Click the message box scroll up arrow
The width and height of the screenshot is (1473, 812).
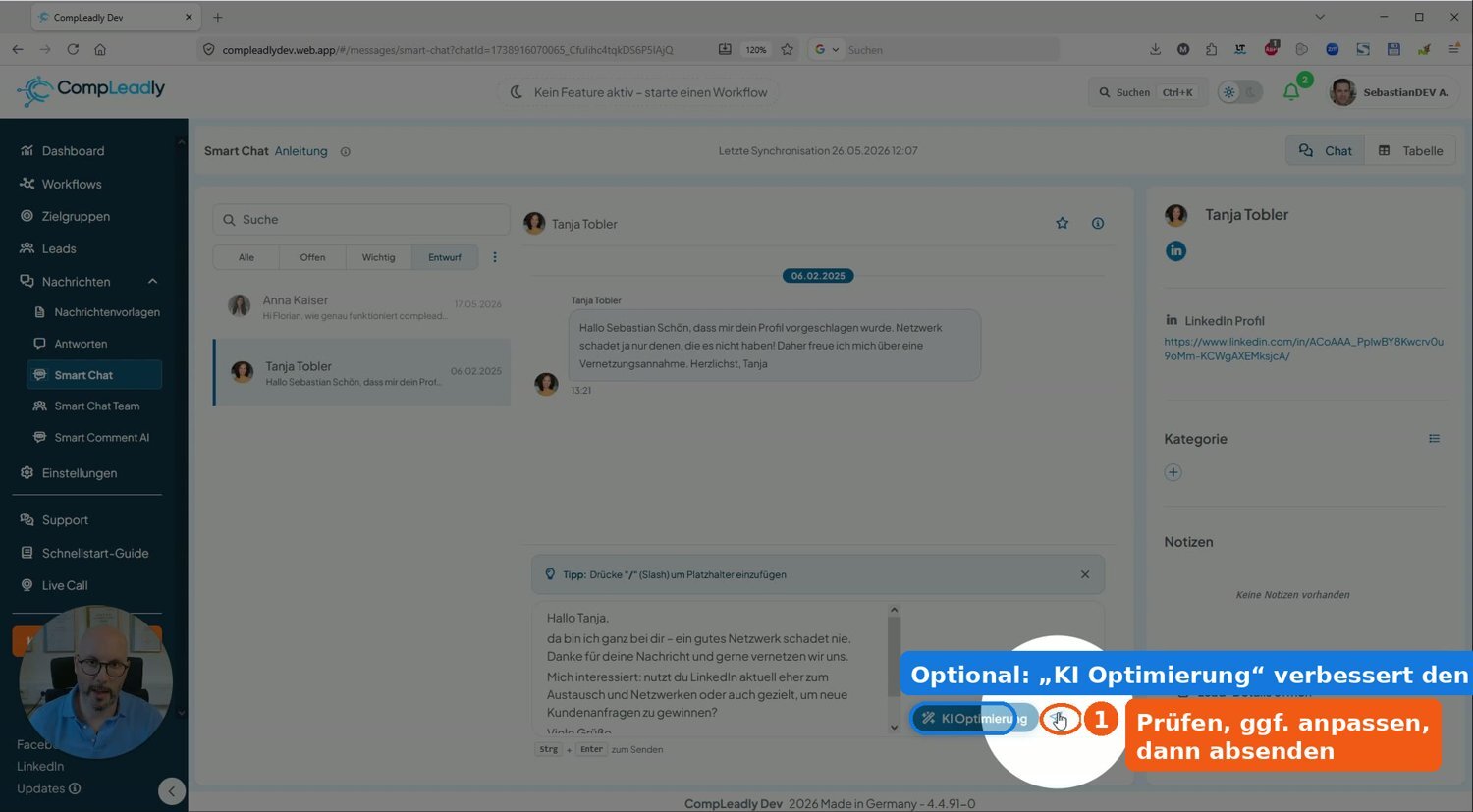point(894,610)
